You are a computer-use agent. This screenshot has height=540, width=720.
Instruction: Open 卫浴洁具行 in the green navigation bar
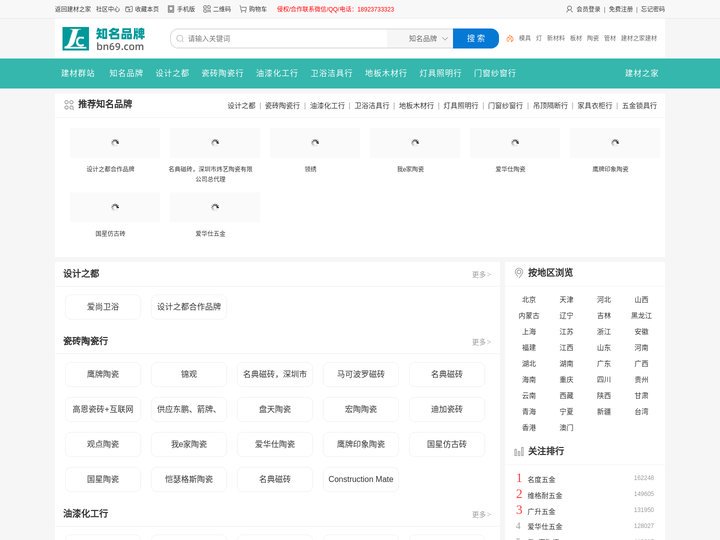pyautogui.click(x=332, y=73)
